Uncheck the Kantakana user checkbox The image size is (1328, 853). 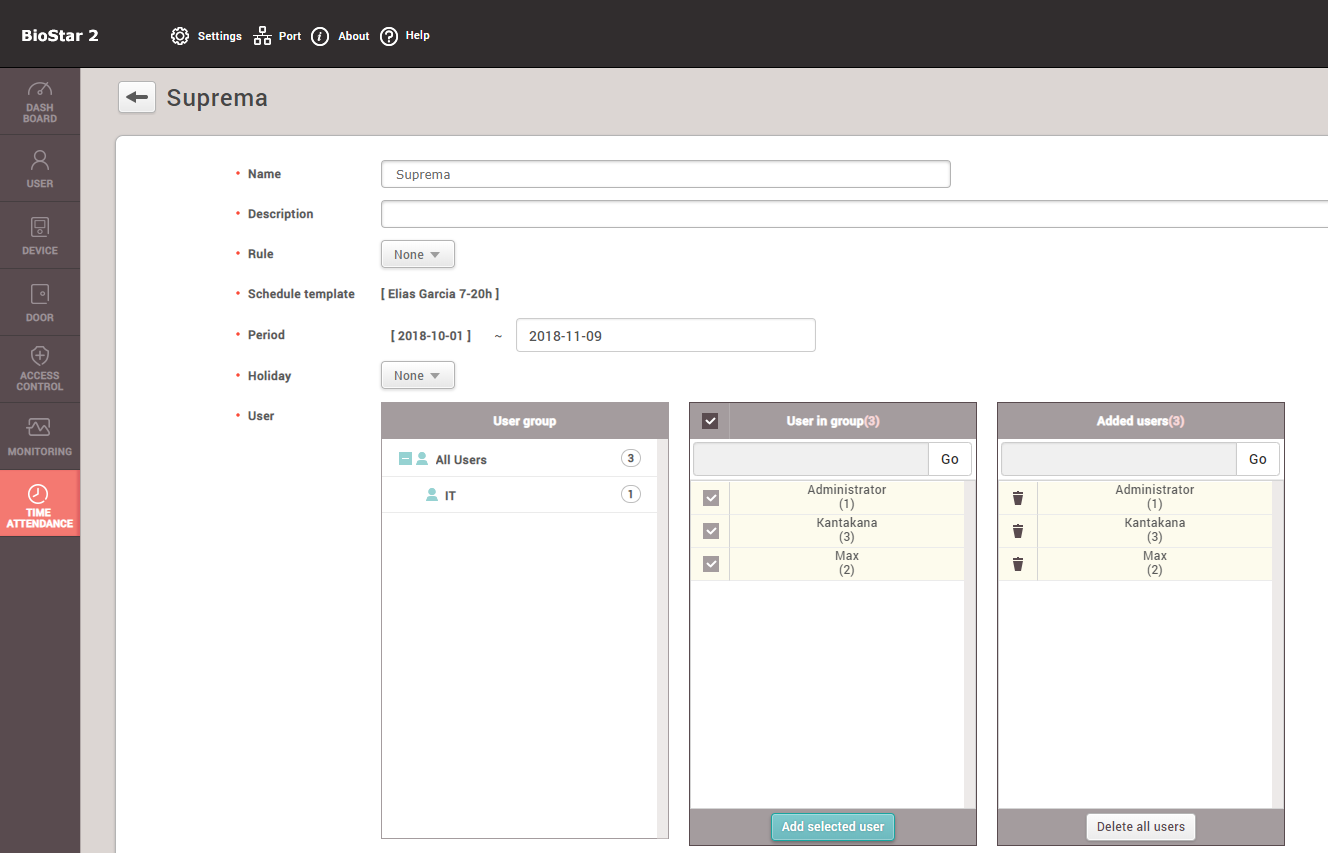711,531
